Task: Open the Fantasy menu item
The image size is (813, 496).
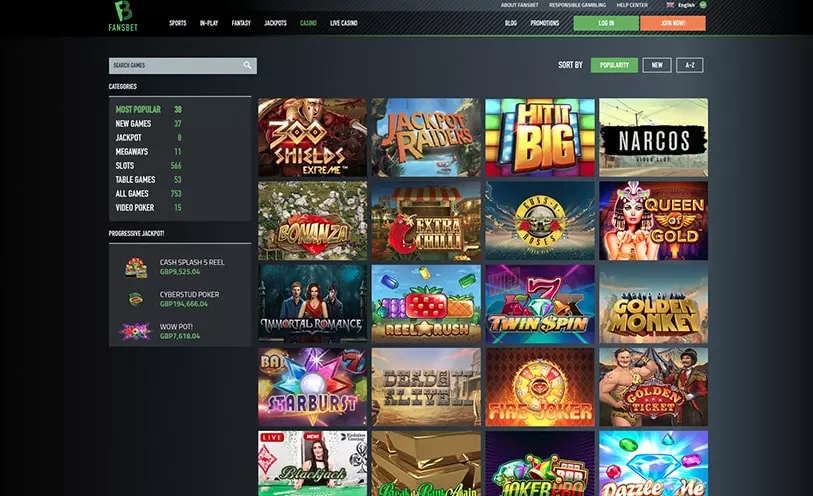Action: coord(241,23)
